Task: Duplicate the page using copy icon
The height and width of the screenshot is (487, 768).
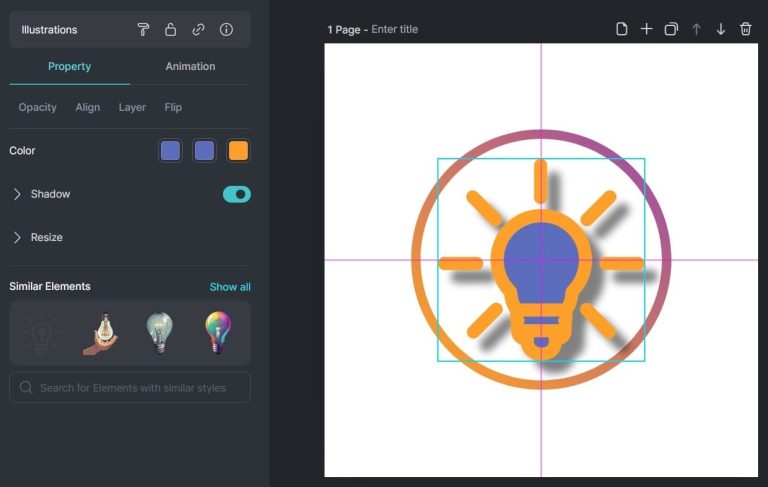Action: pyautogui.click(x=671, y=29)
